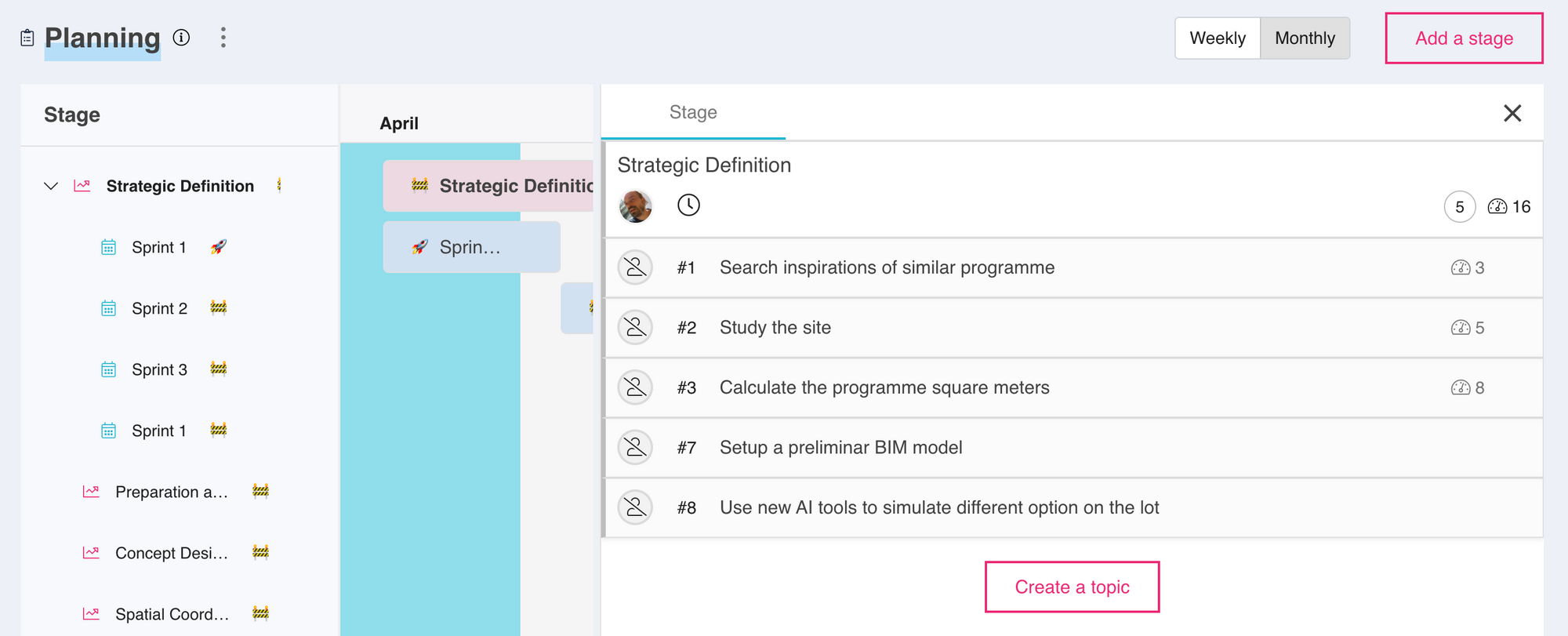Viewport: 1568px width, 636px height.
Task: Click the construction barrier icon beside Sprint 3
Action: pyautogui.click(x=219, y=369)
